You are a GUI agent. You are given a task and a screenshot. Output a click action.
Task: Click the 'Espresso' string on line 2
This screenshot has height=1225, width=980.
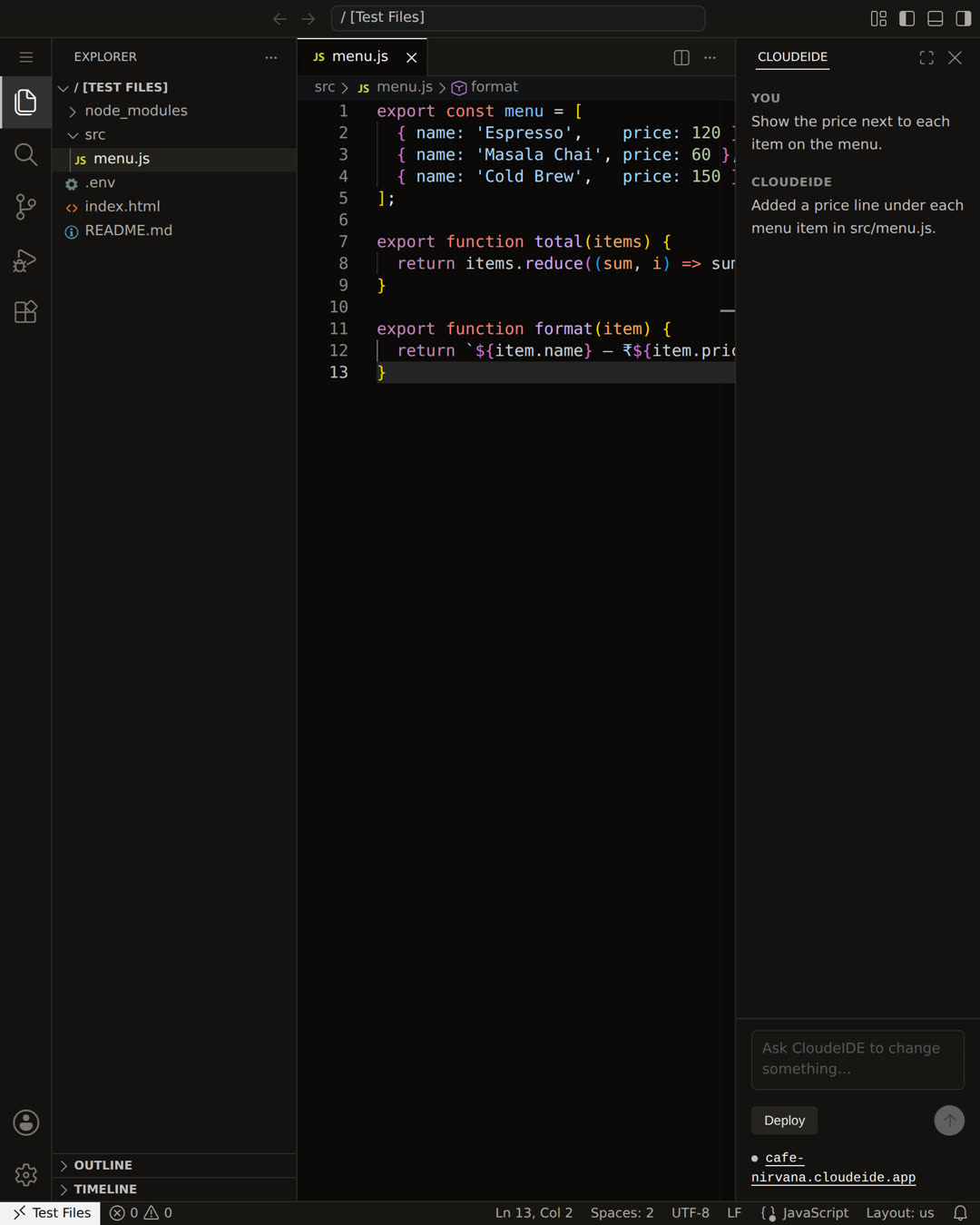(524, 133)
